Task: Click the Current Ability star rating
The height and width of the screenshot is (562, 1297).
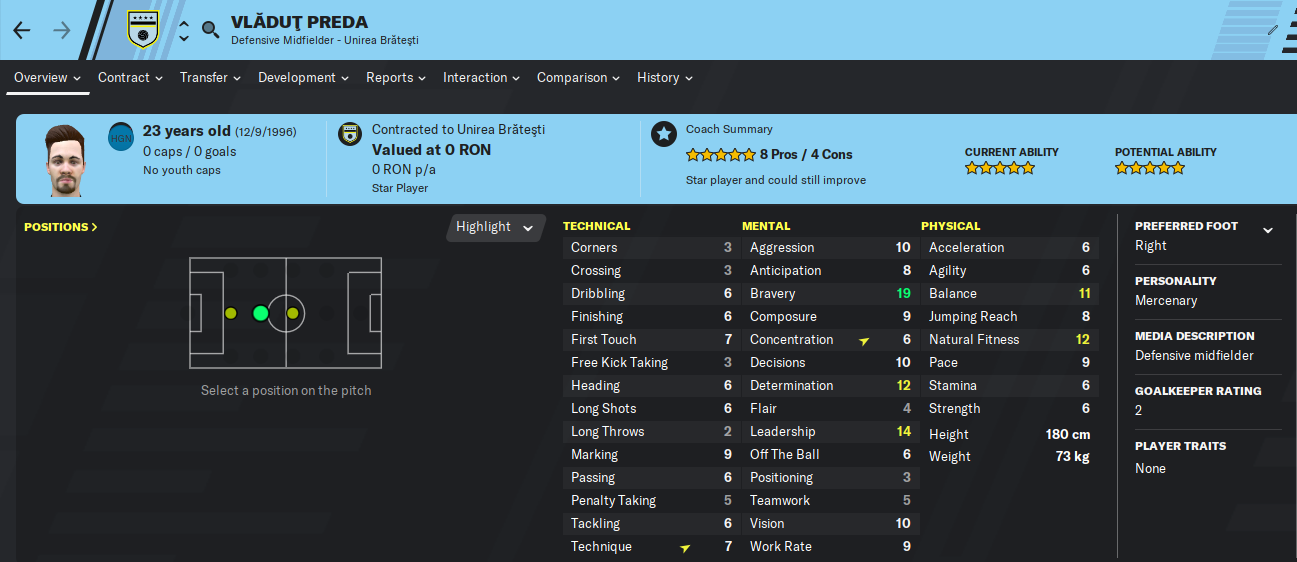Action: [x=1000, y=168]
